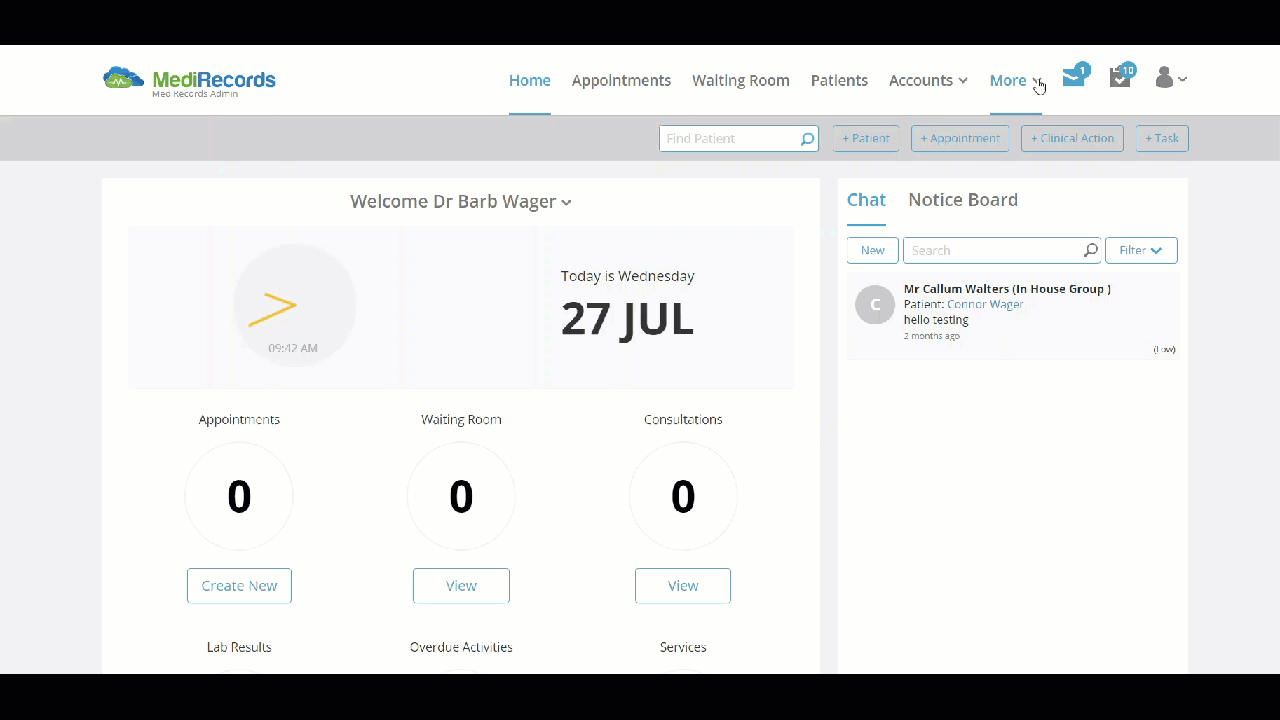The width and height of the screenshot is (1280, 720).
Task: Click the MediRecords logo
Action: [189, 80]
